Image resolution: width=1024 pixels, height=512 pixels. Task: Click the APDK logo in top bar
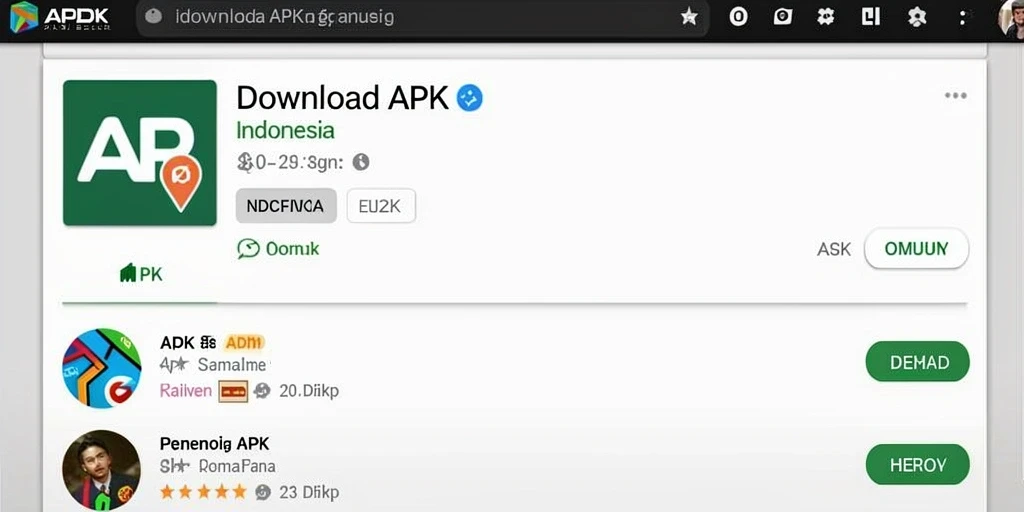60,17
